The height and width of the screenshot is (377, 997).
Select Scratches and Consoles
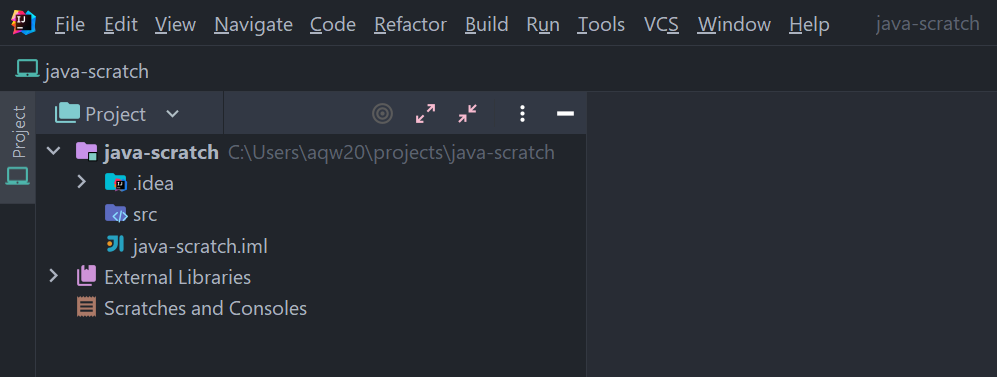tap(205, 308)
